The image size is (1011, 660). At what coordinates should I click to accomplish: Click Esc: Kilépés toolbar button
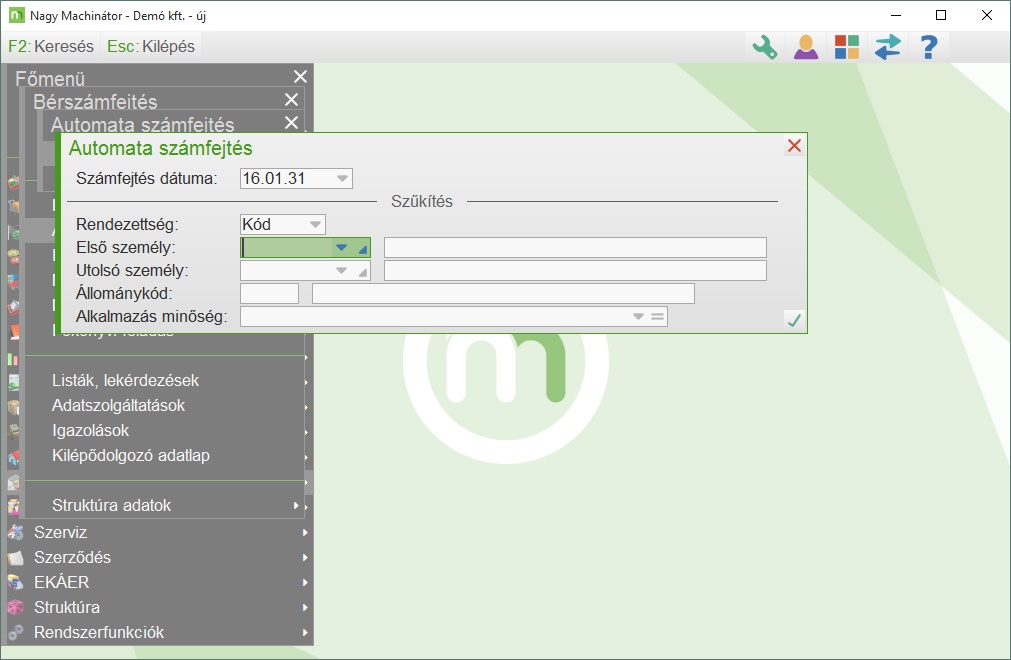tap(151, 46)
